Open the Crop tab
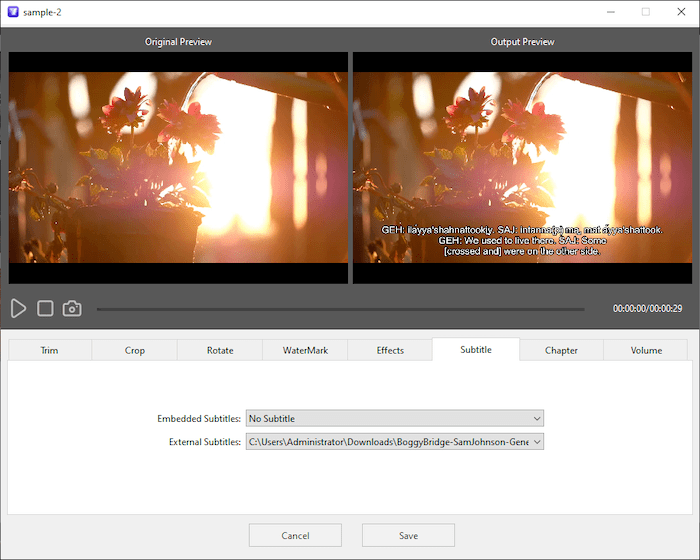 pos(135,350)
